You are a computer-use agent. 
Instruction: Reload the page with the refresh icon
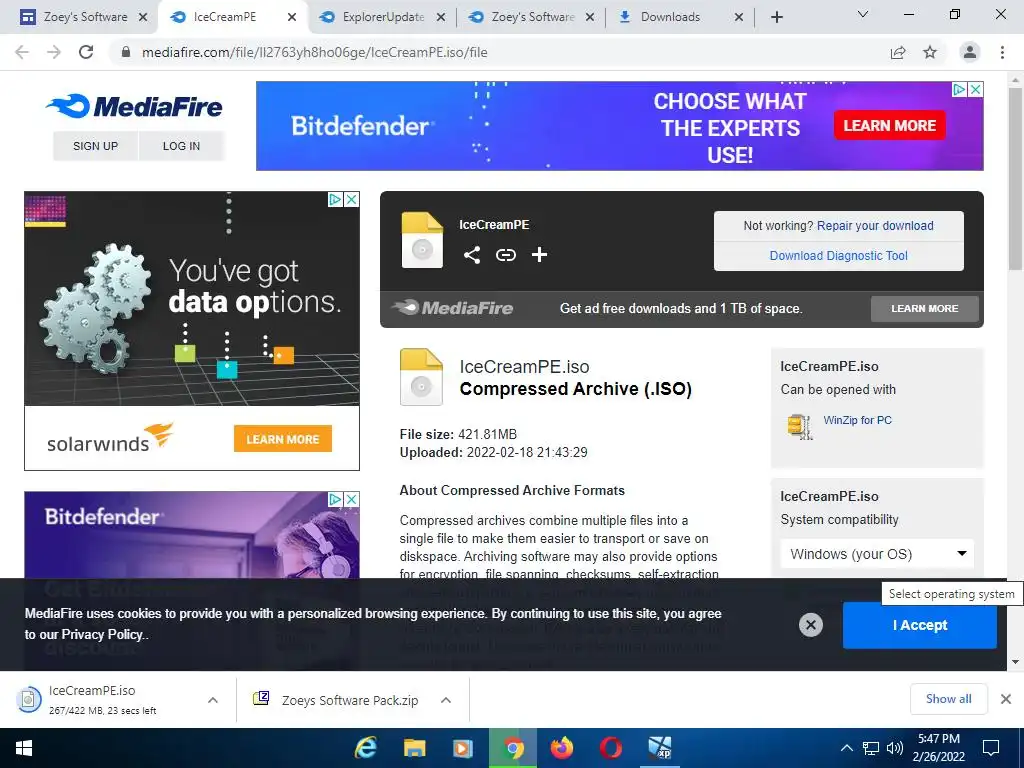click(86, 52)
